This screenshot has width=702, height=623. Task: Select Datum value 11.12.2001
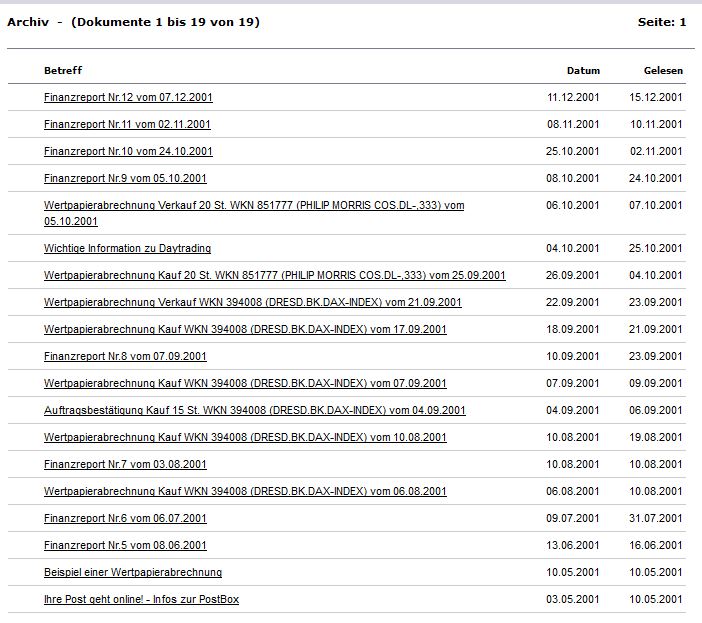pyautogui.click(x=573, y=98)
